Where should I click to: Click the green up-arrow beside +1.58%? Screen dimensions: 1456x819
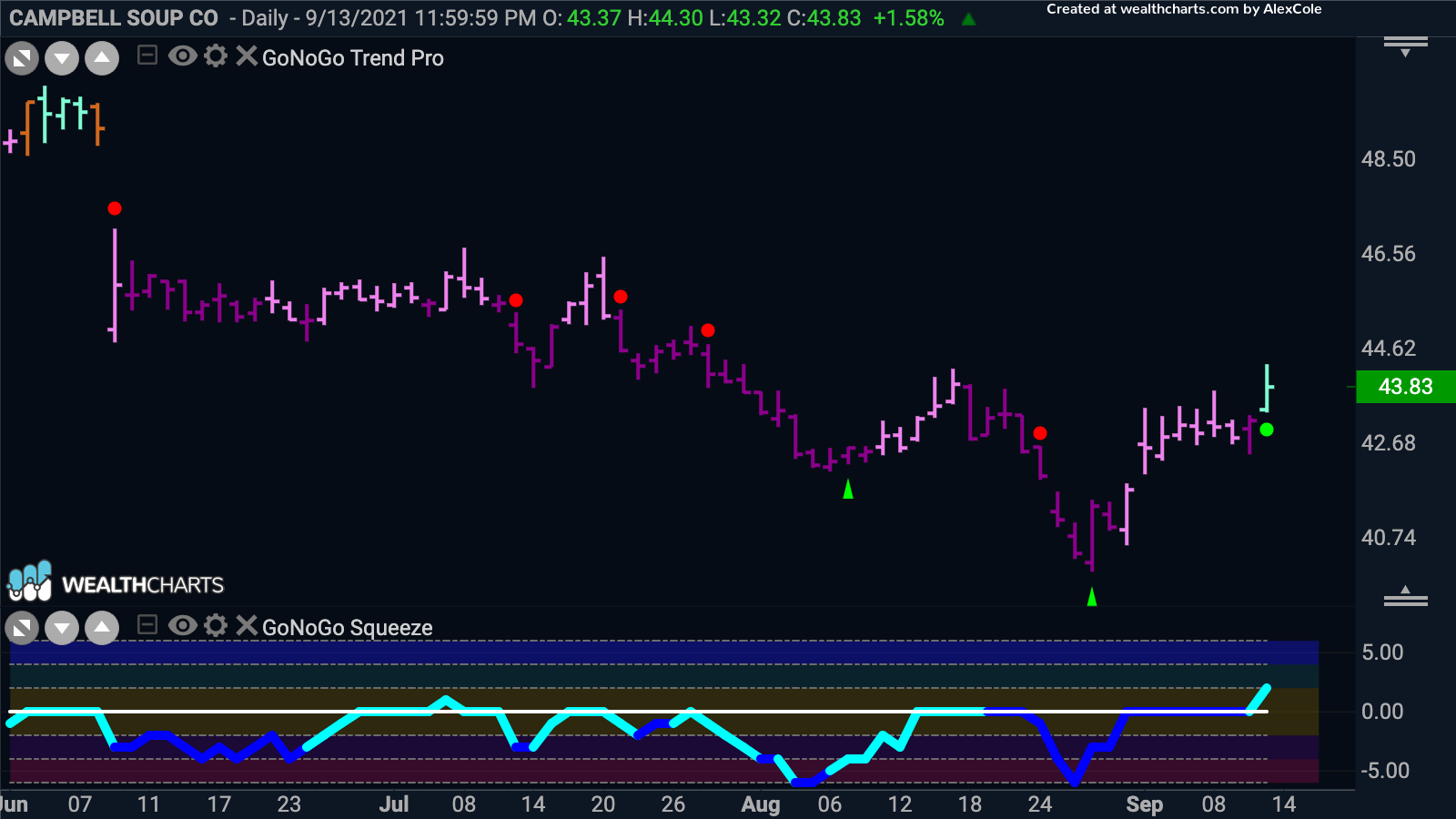[x=969, y=18]
